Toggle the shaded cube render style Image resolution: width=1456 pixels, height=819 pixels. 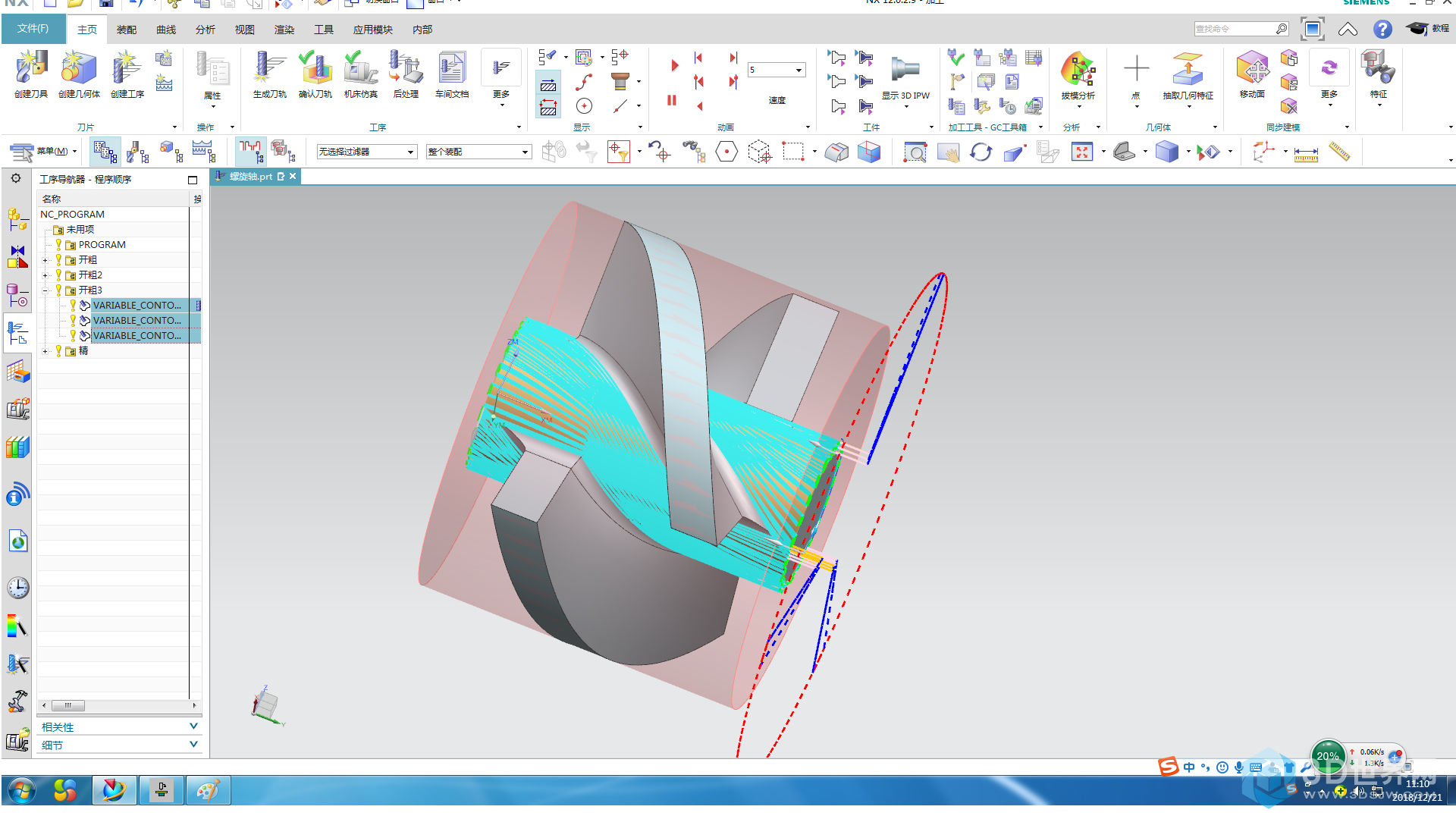click(x=1167, y=152)
